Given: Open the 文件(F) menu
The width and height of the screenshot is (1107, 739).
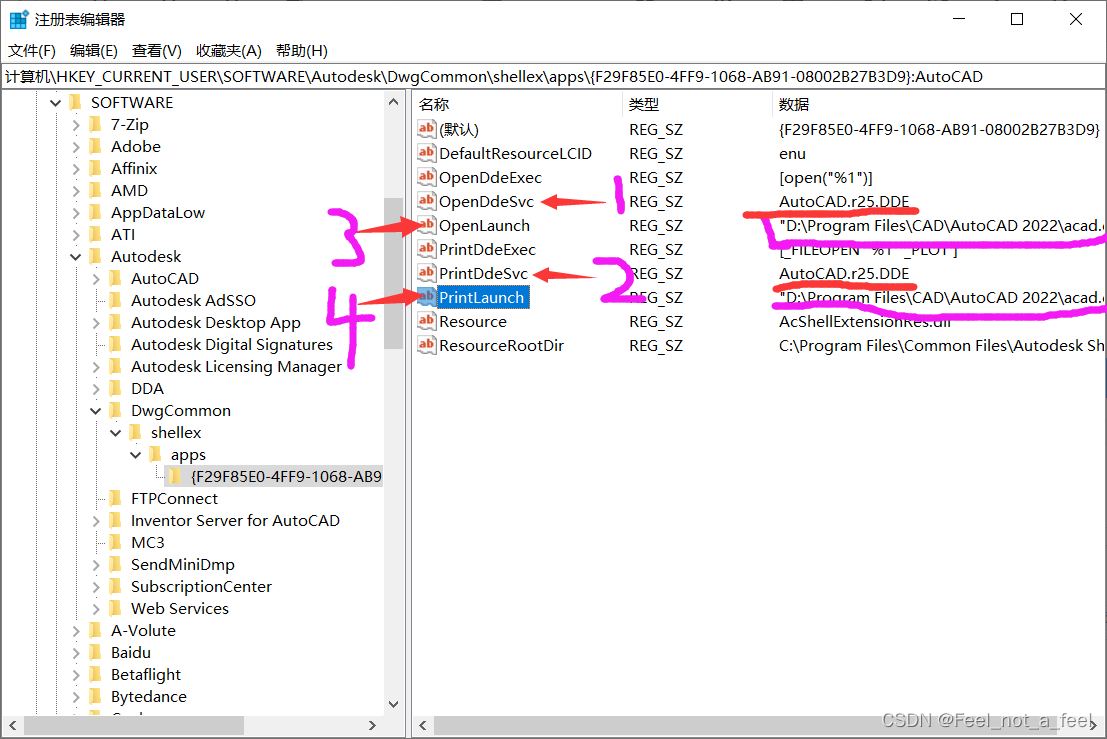Looking at the screenshot, I should (32, 51).
